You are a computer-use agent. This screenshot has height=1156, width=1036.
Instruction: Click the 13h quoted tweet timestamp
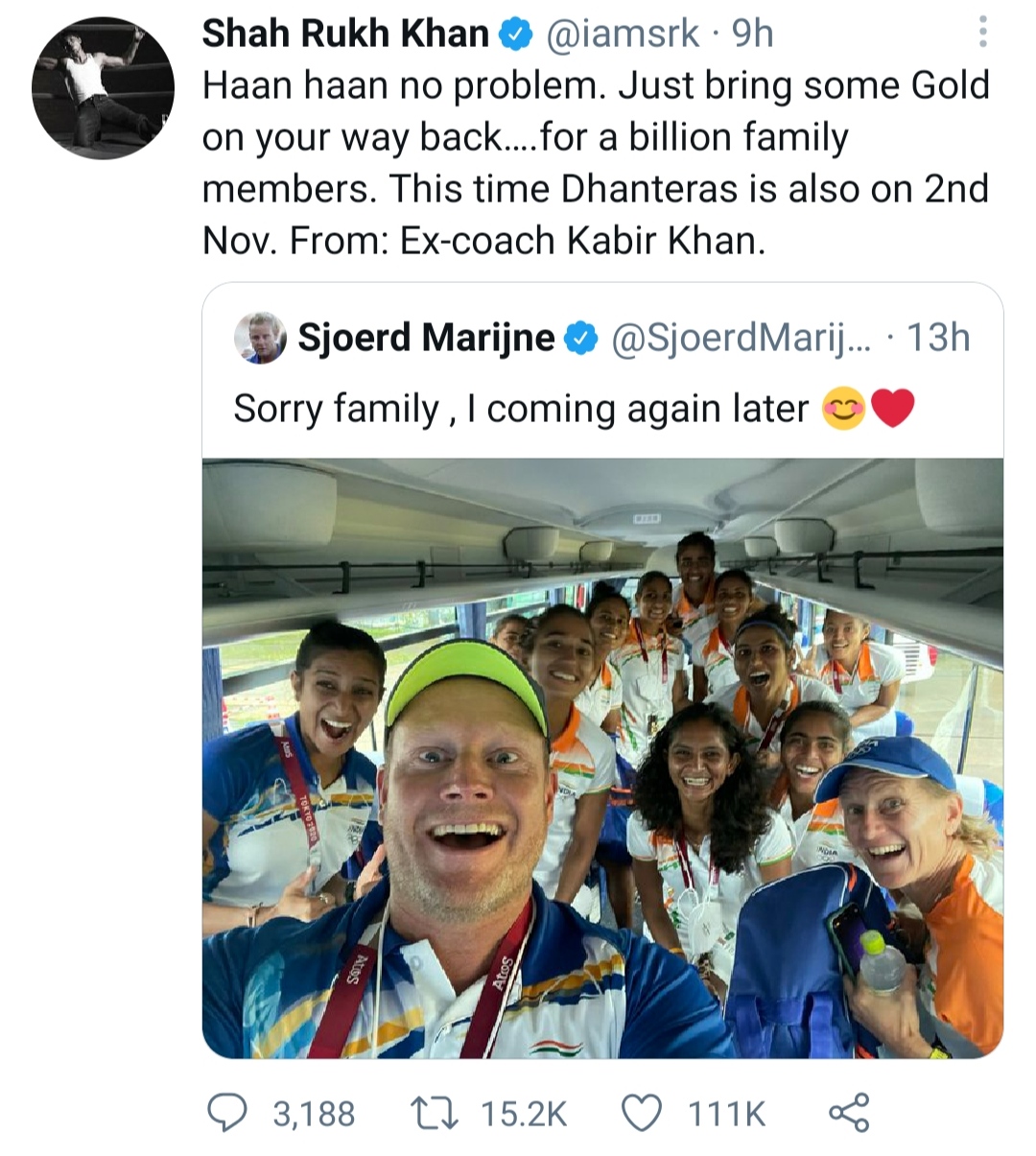(938, 338)
